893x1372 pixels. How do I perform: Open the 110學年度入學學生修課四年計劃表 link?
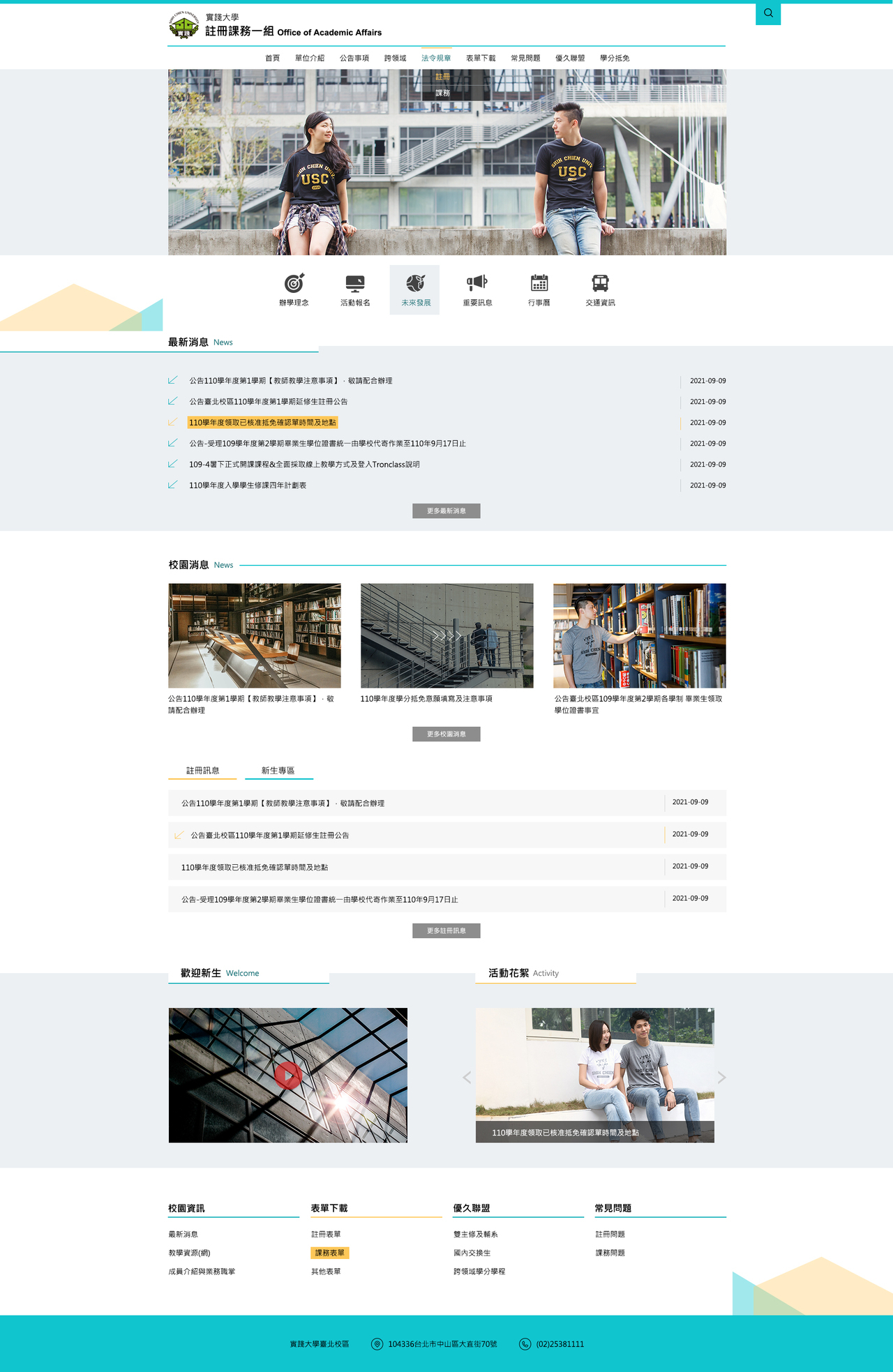248,485
